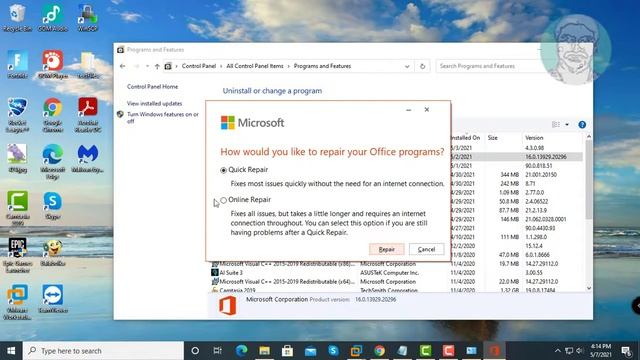Image resolution: width=640 pixels, height=360 pixels.
Task: Open View installed updates link
Action: pyautogui.click(x=154, y=104)
